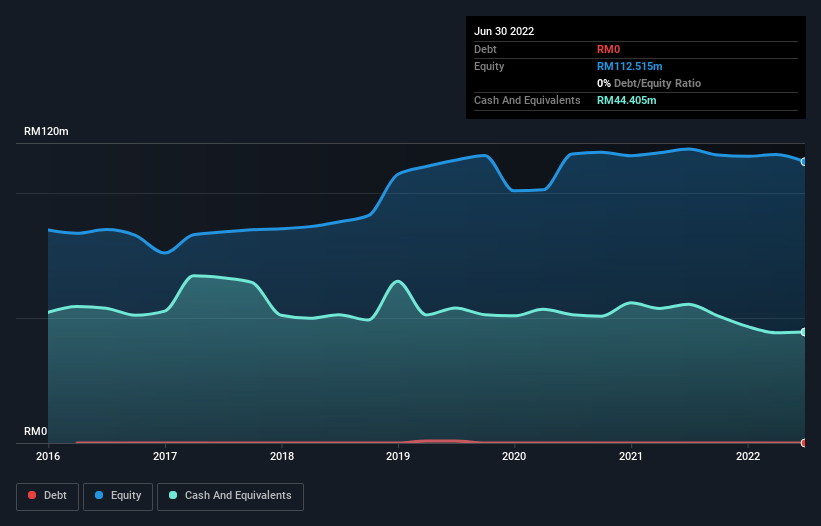Click the tooltip Equity row label
This screenshot has width=821, height=526.
coord(489,66)
